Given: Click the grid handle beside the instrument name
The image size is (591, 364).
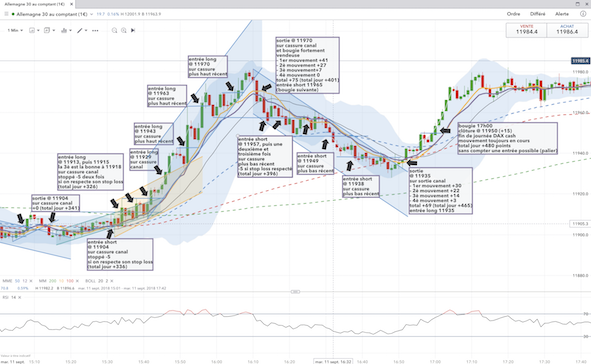Looking at the screenshot, I should point(6,14).
